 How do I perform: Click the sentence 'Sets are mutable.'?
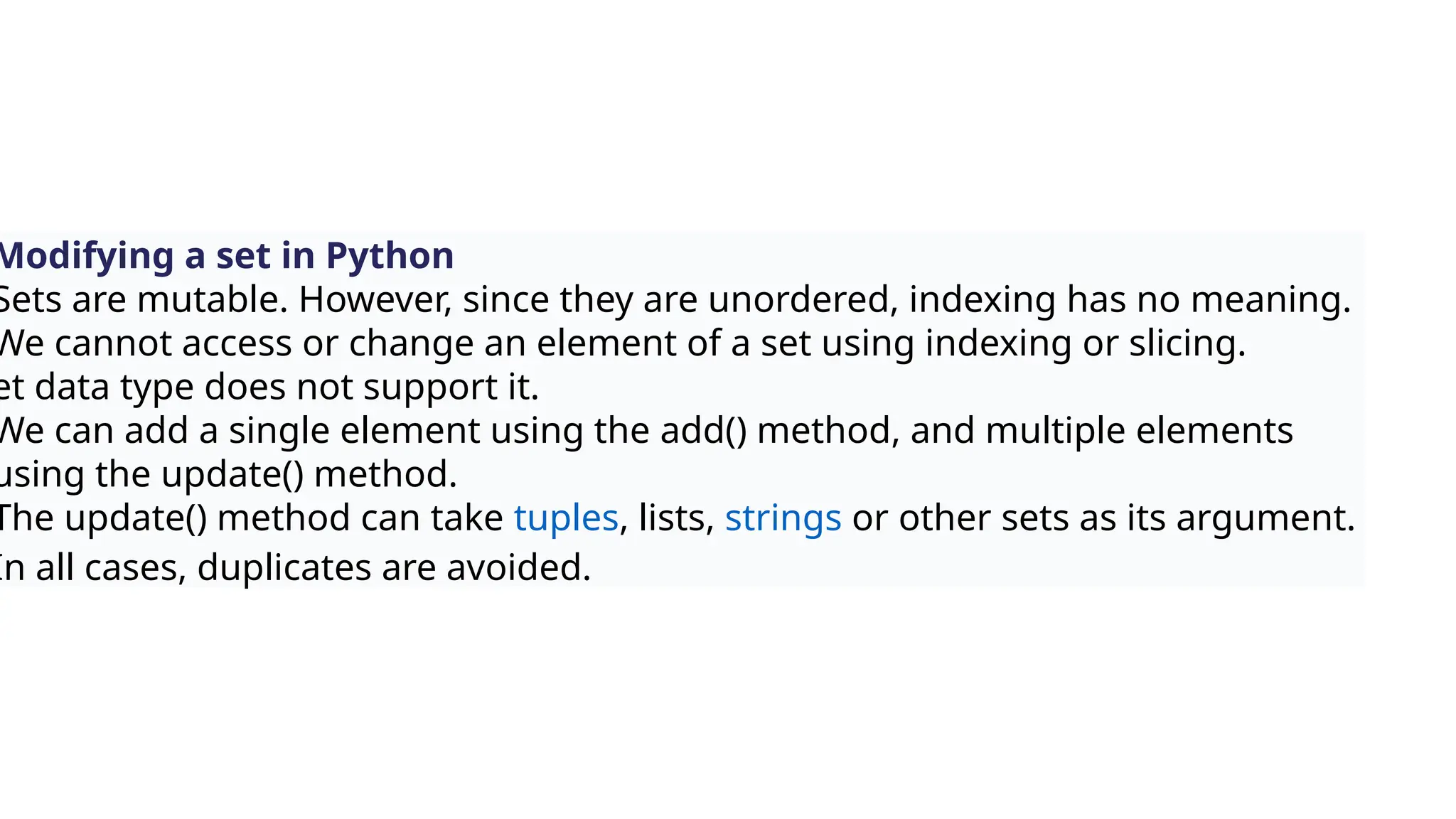pos(142,299)
